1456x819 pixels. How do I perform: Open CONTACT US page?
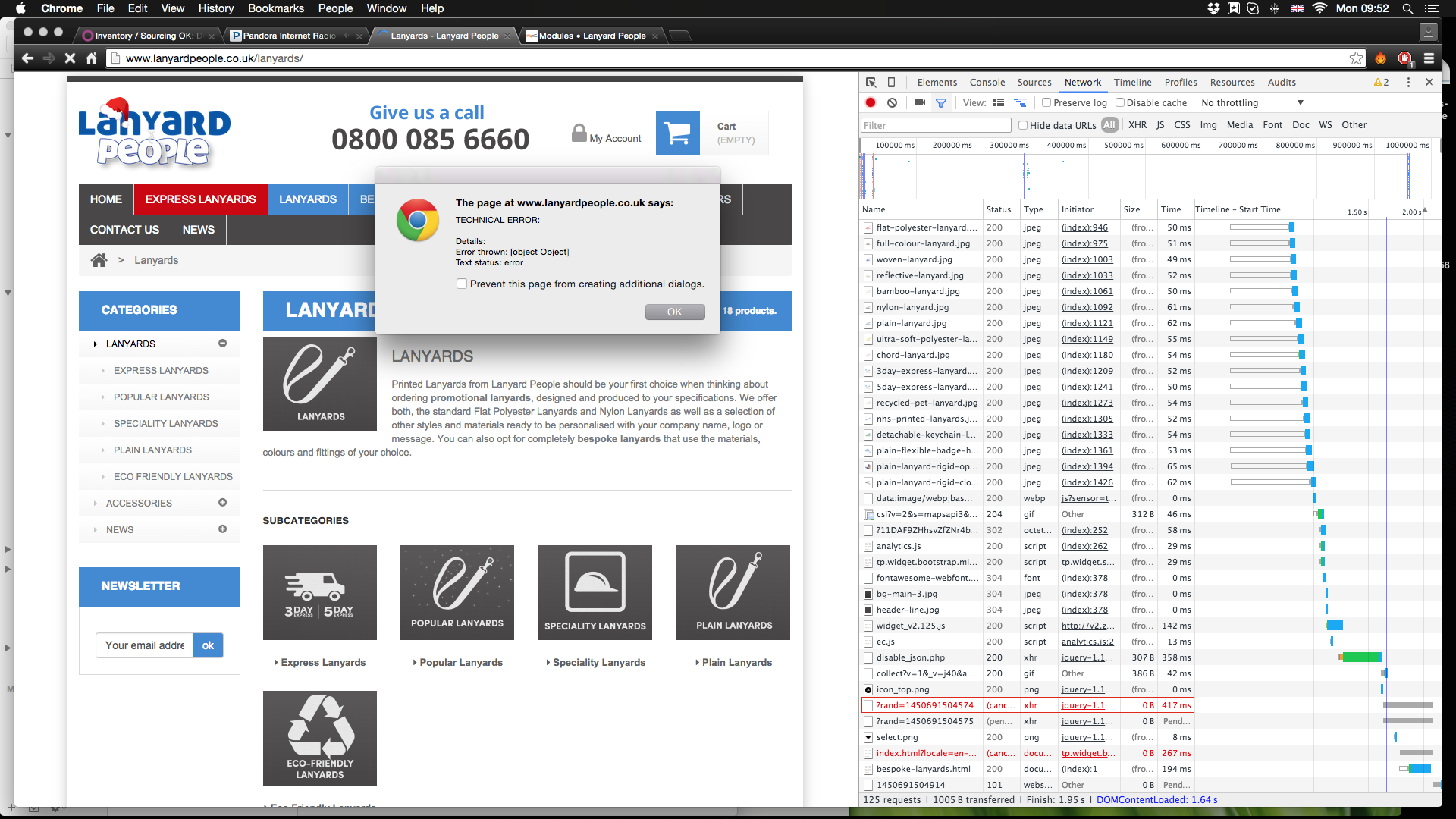point(124,230)
